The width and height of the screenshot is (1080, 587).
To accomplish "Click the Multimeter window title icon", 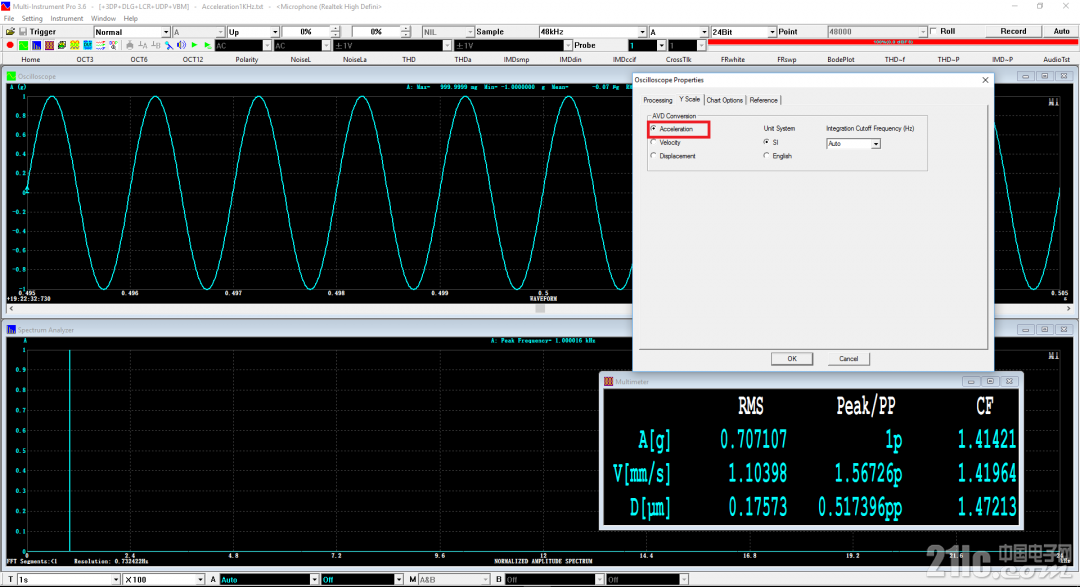I will pyautogui.click(x=608, y=382).
